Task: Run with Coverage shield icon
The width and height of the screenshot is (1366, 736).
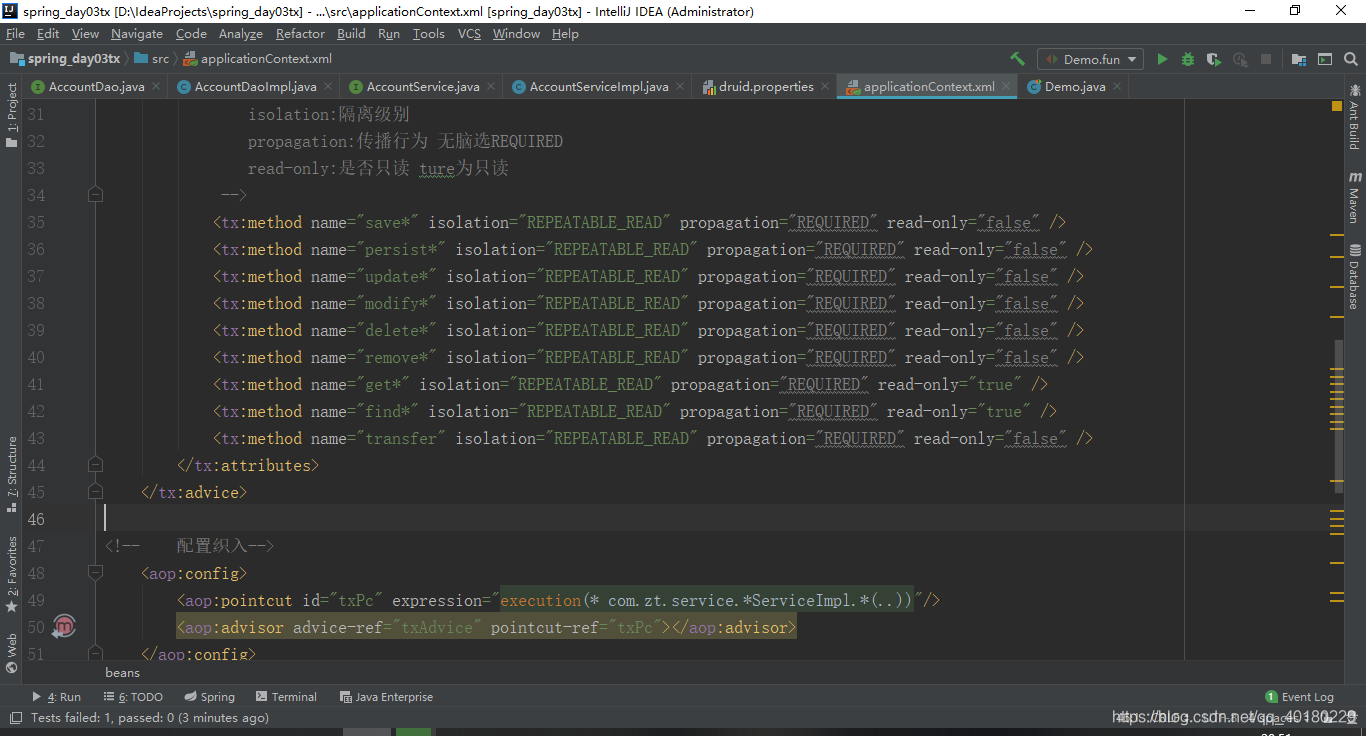Action: 1214,59
